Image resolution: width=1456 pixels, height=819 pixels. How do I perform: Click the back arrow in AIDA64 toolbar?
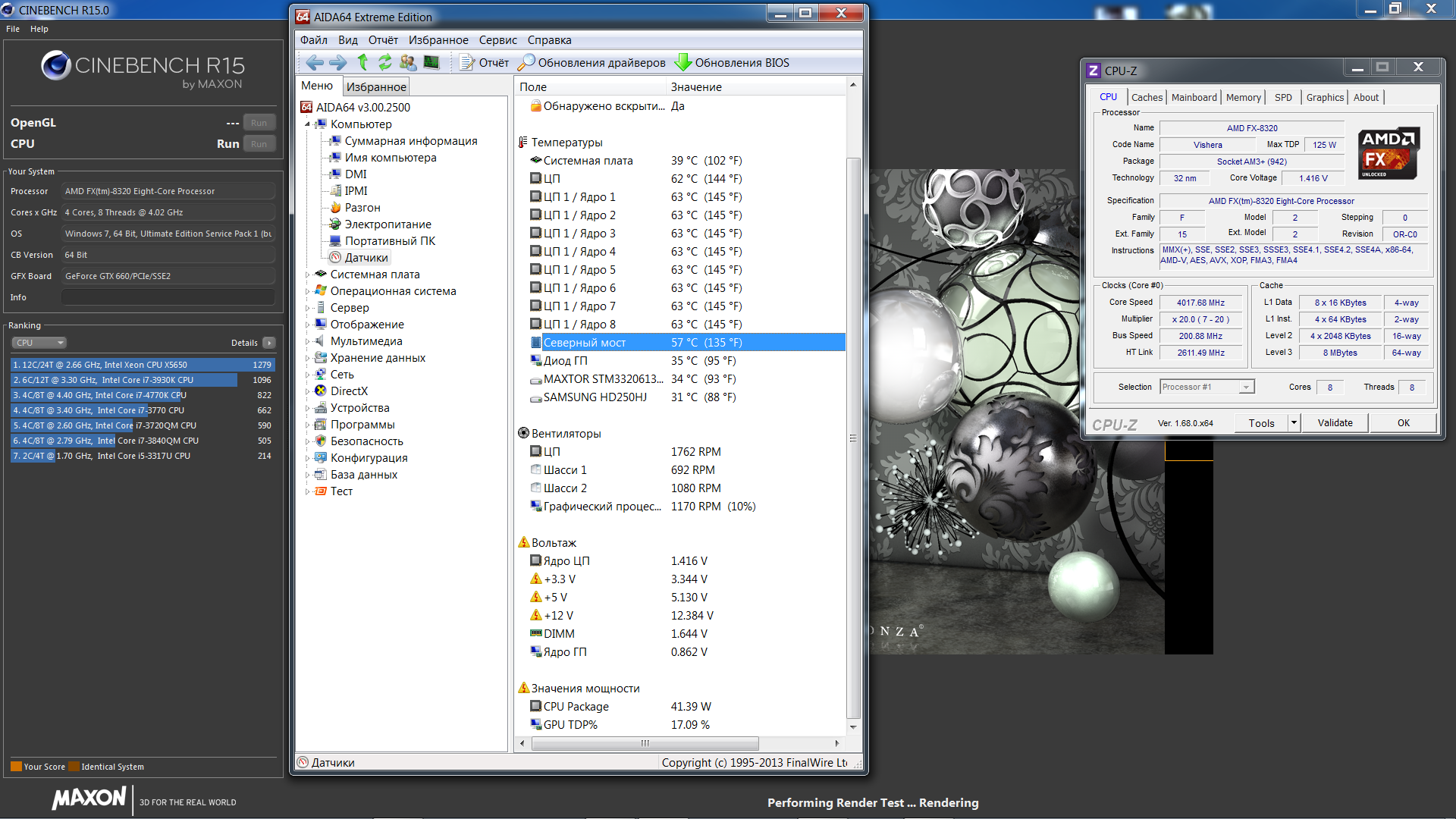(315, 63)
